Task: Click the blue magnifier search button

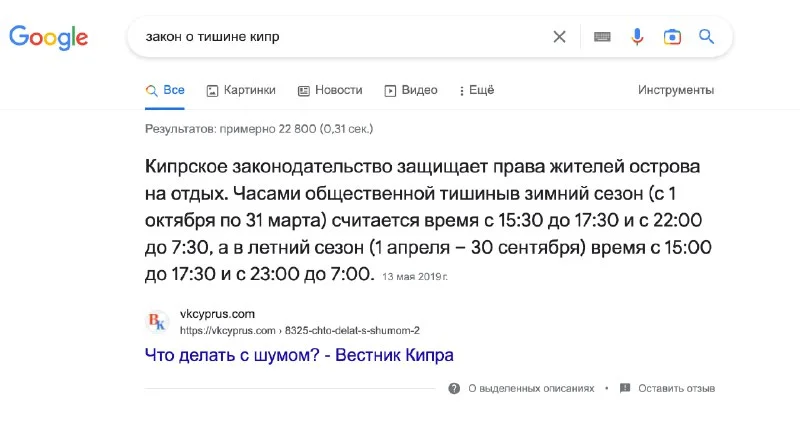Action: tap(706, 37)
